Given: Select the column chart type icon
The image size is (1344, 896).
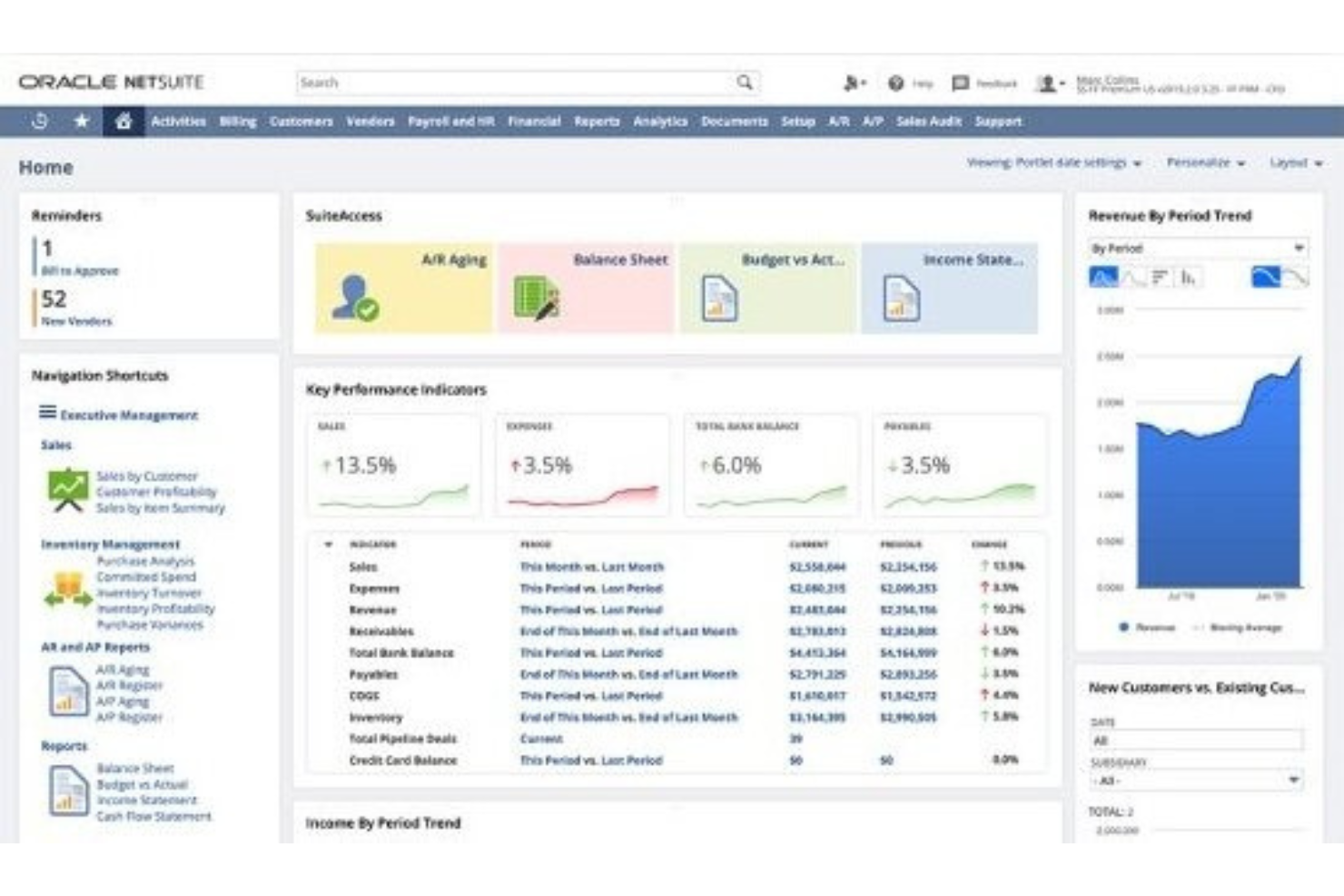Looking at the screenshot, I should tap(1188, 278).
